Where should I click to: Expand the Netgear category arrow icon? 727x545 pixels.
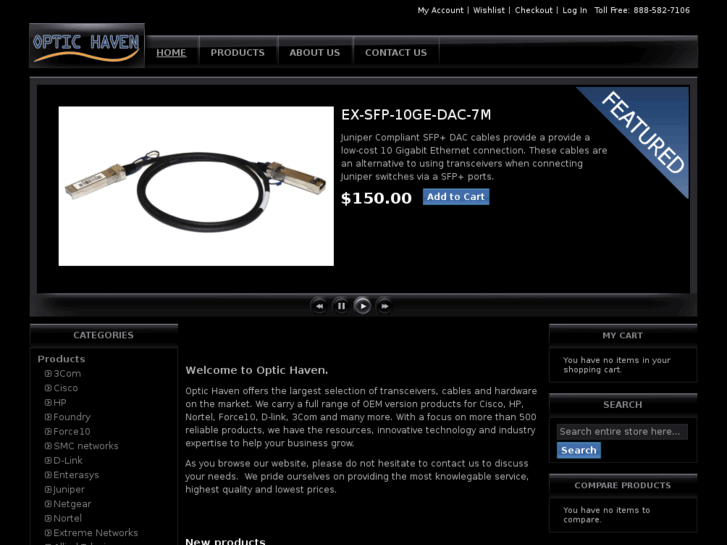click(48, 504)
